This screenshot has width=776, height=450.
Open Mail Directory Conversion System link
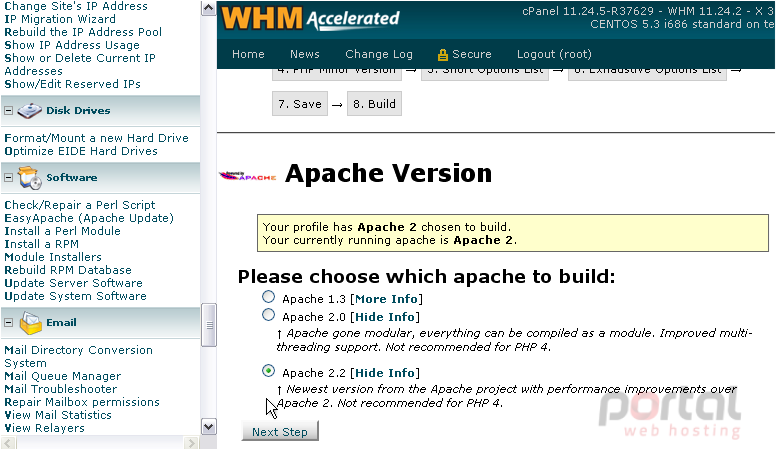click(78, 356)
